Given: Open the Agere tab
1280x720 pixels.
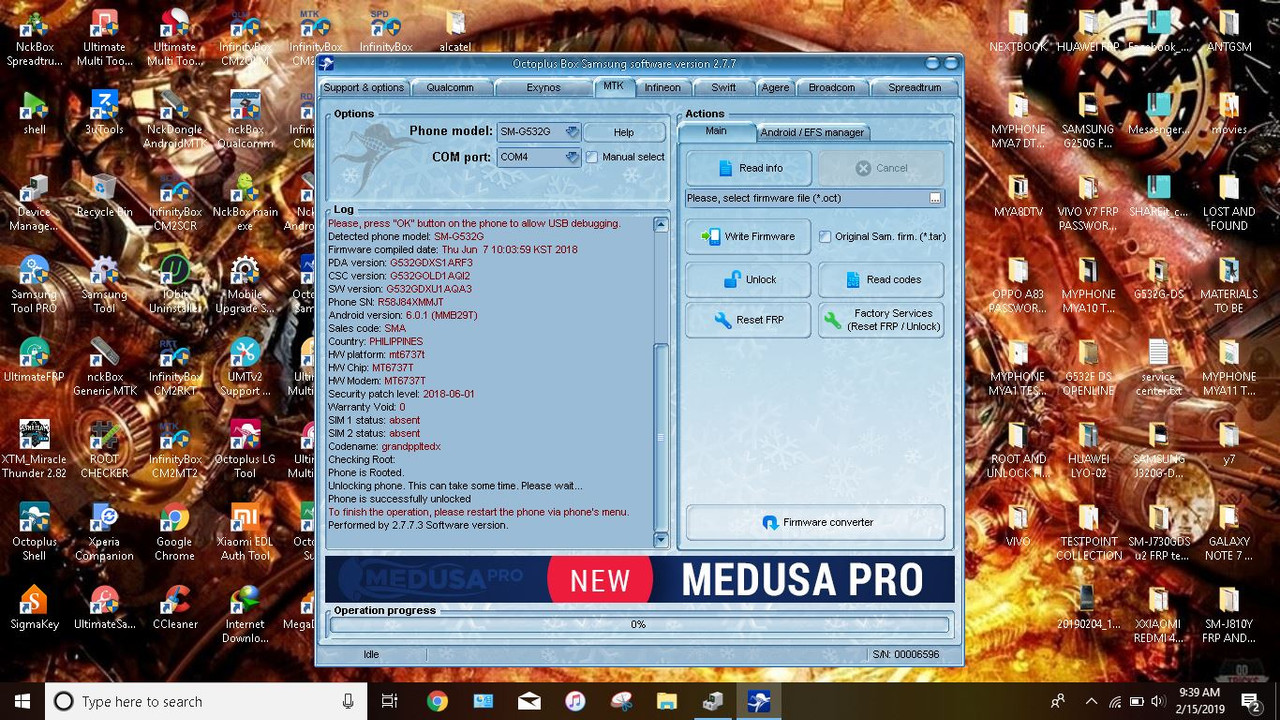Looking at the screenshot, I should tap(775, 88).
